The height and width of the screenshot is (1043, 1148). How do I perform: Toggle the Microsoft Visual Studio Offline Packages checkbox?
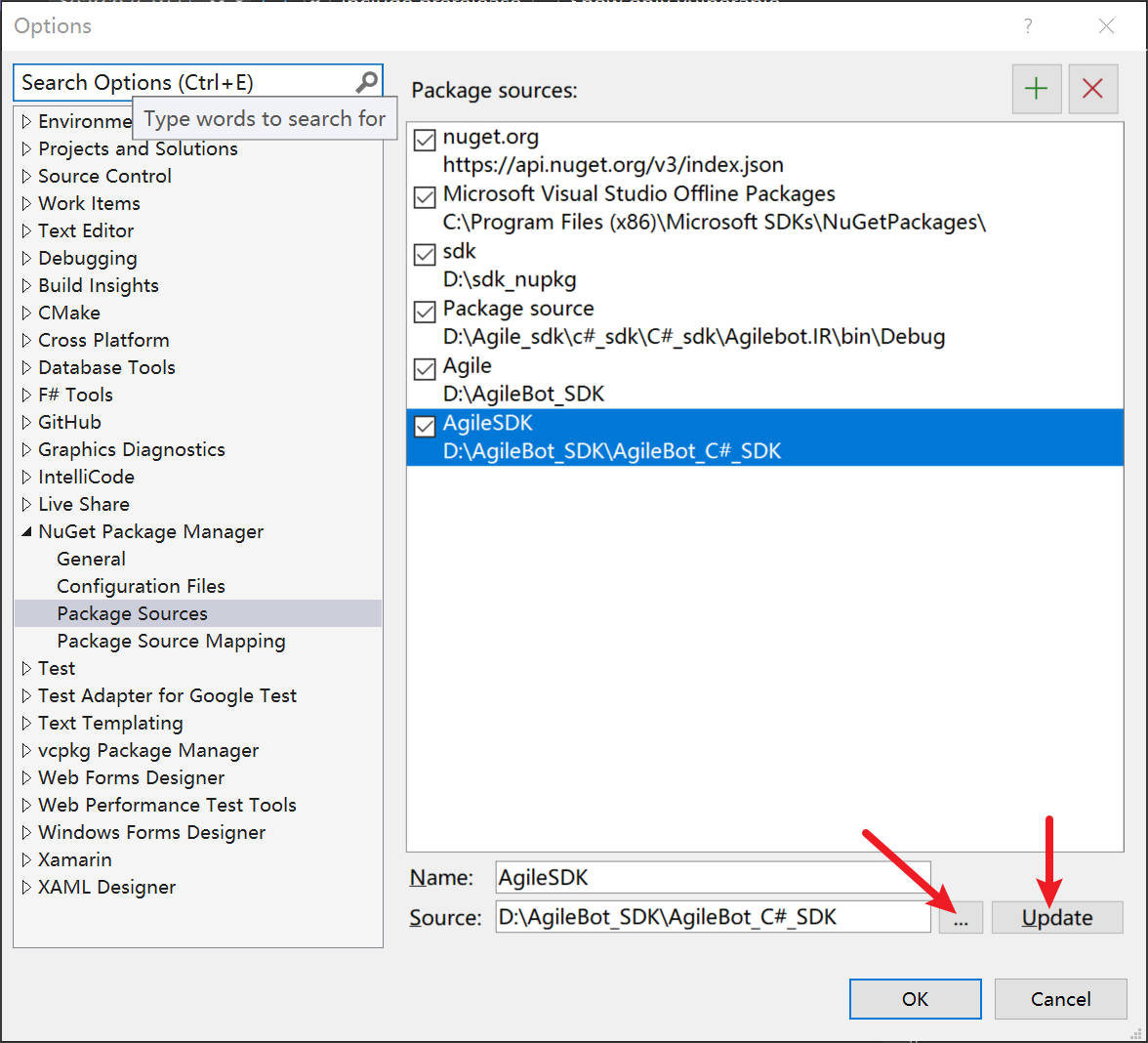[425, 197]
